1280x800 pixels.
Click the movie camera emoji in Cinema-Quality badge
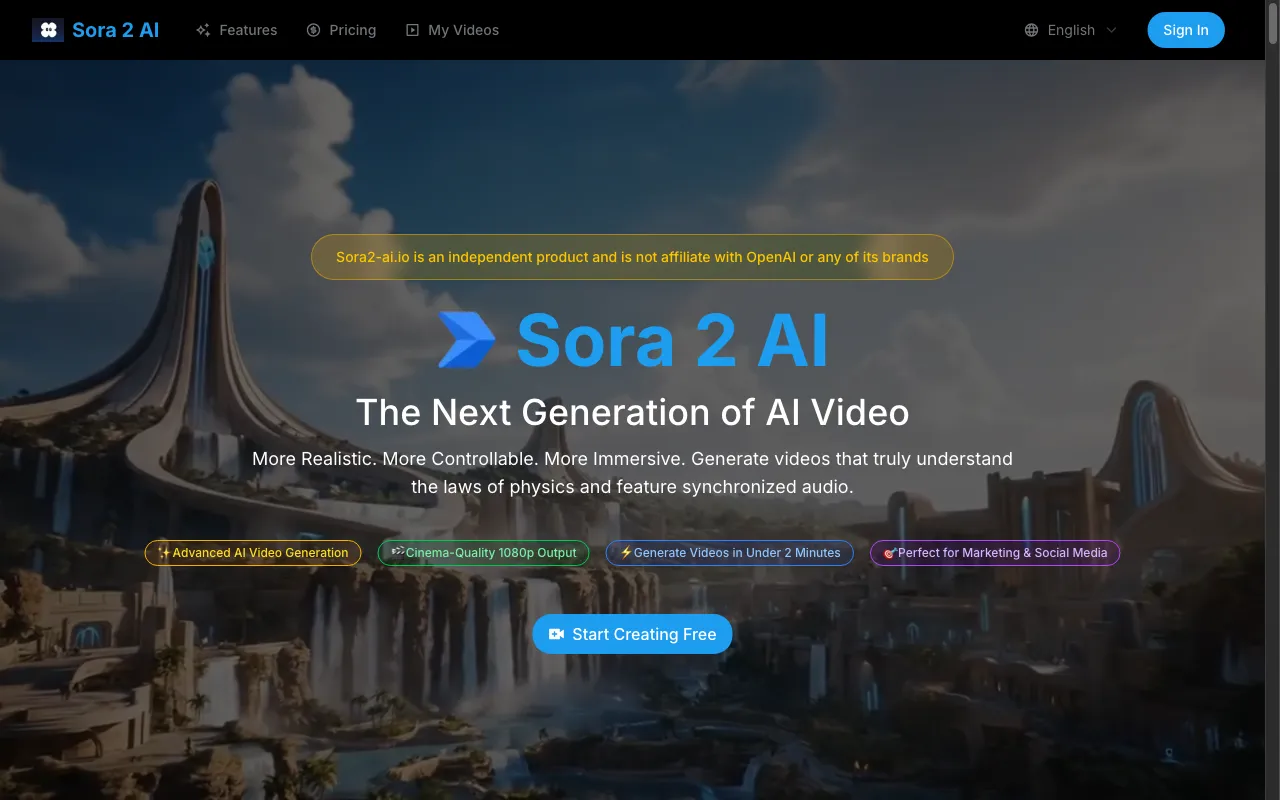(398, 552)
